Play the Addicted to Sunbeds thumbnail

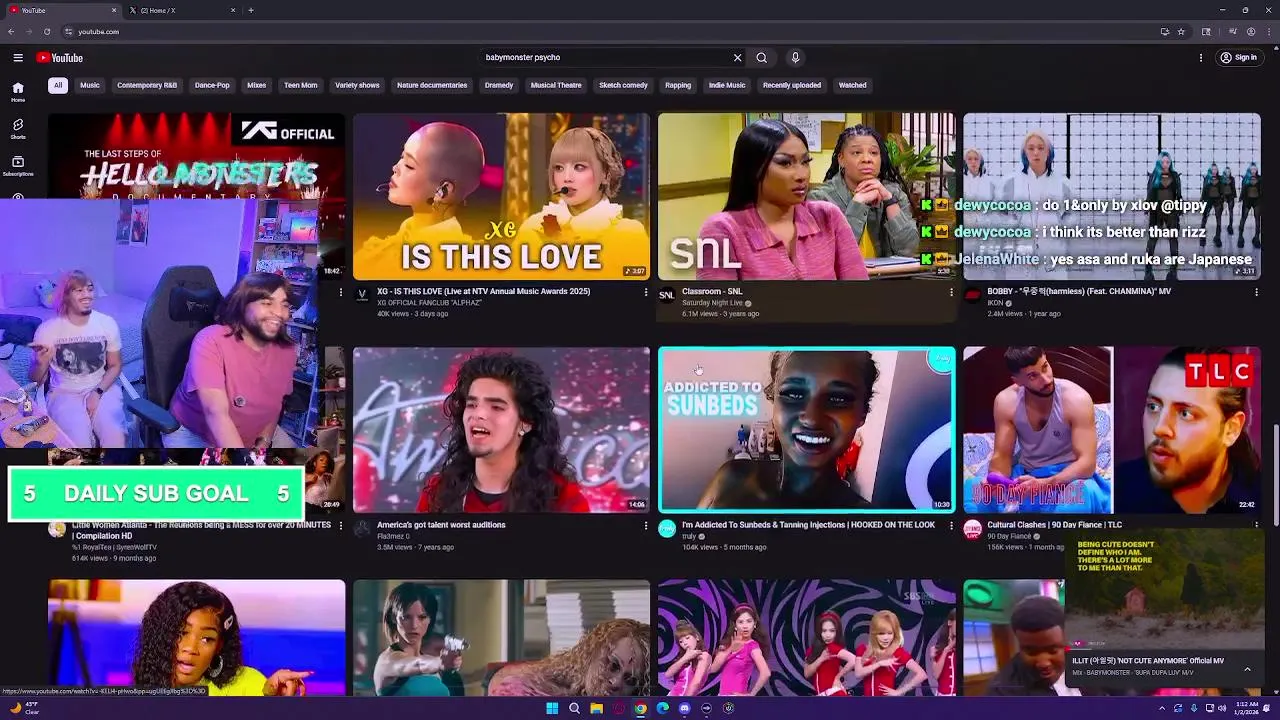coord(807,430)
